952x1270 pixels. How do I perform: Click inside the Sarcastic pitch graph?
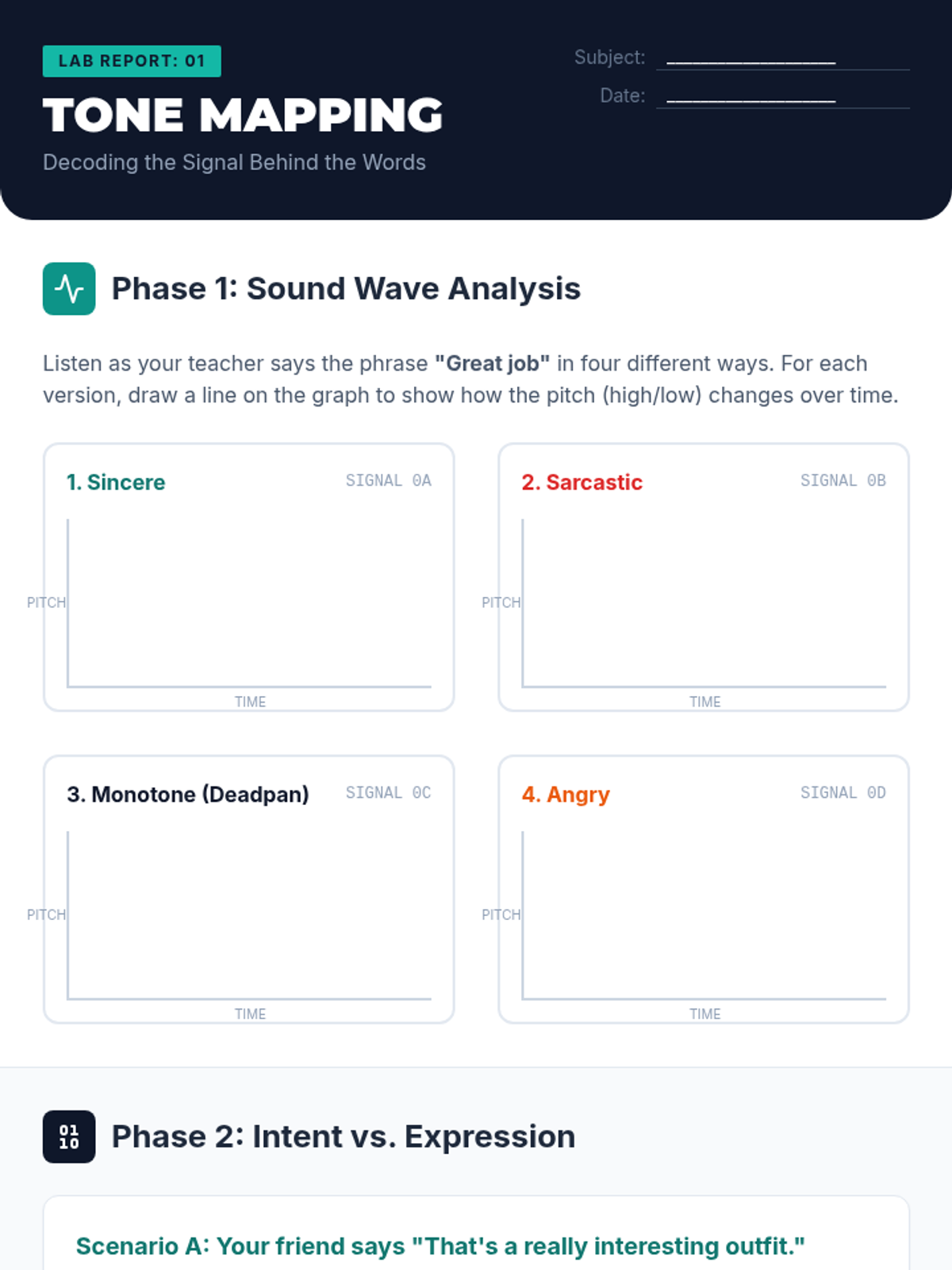704,603
